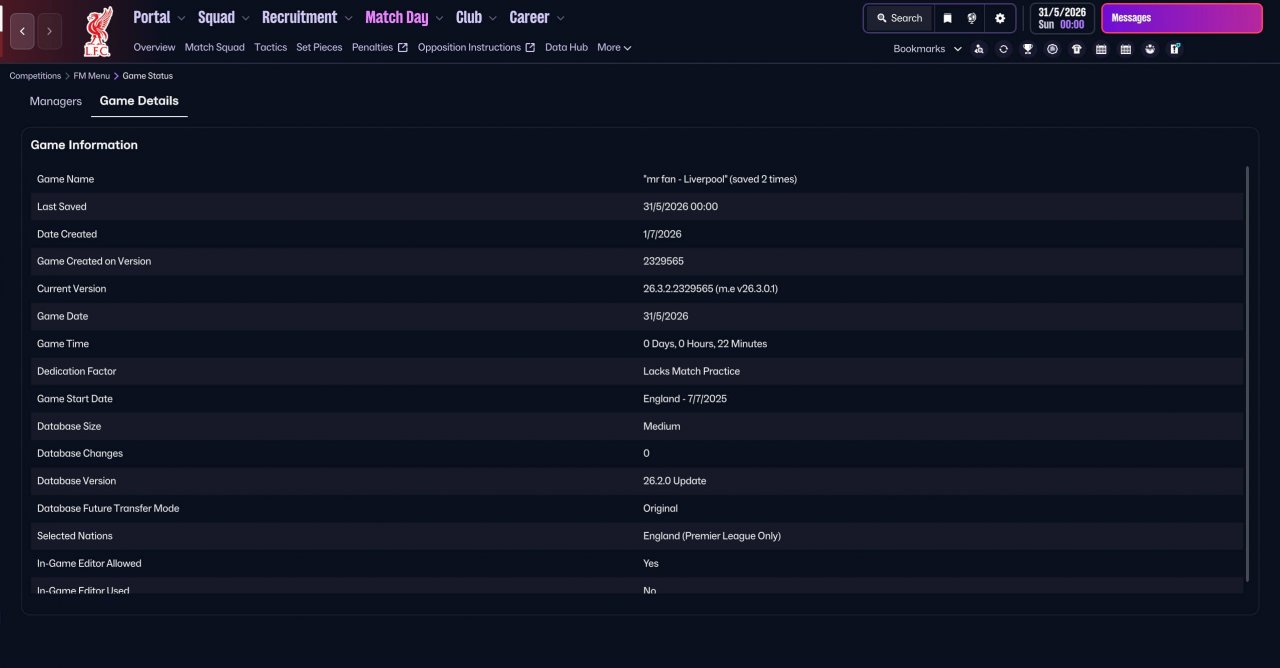Open the shirt squad bookmark icon
The height and width of the screenshot is (668, 1280).
[1077, 49]
